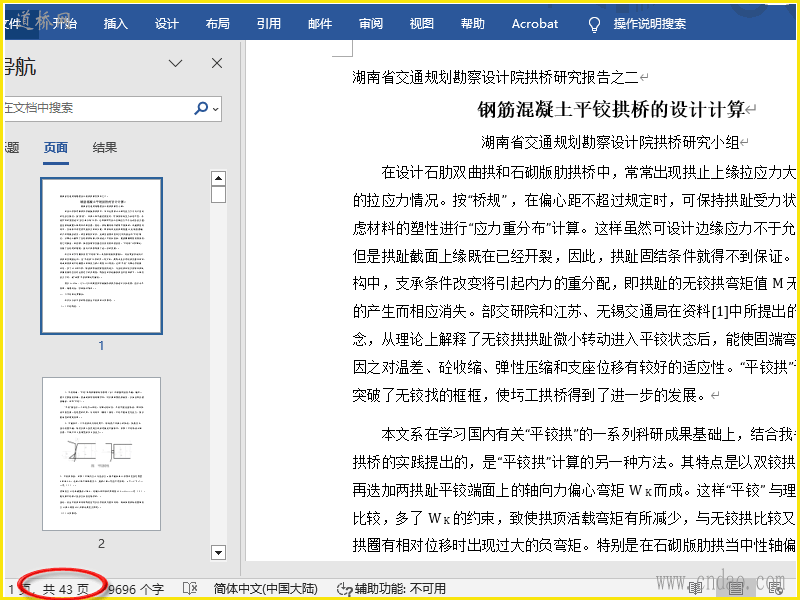
Task: Click the page count 共 43 页 indicator
Action: [65, 589]
